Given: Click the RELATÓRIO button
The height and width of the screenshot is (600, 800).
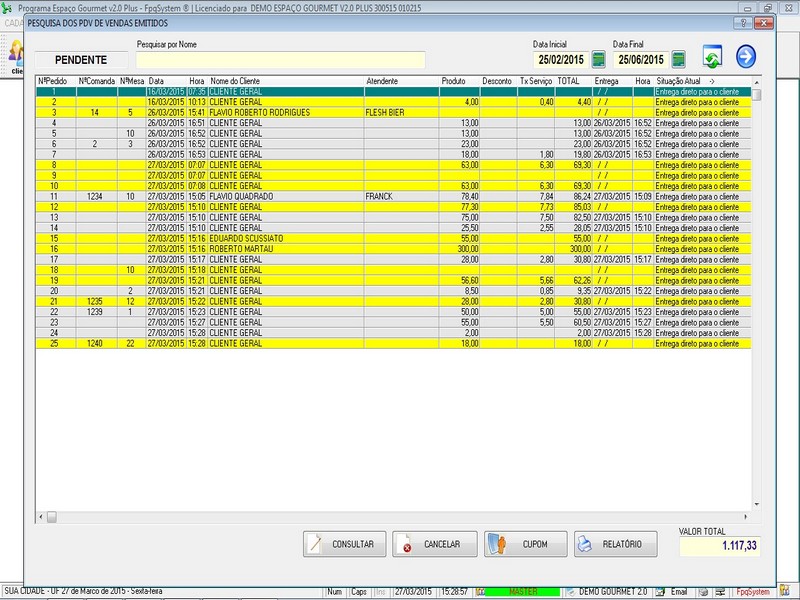Looking at the screenshot, I should point(616,544).
